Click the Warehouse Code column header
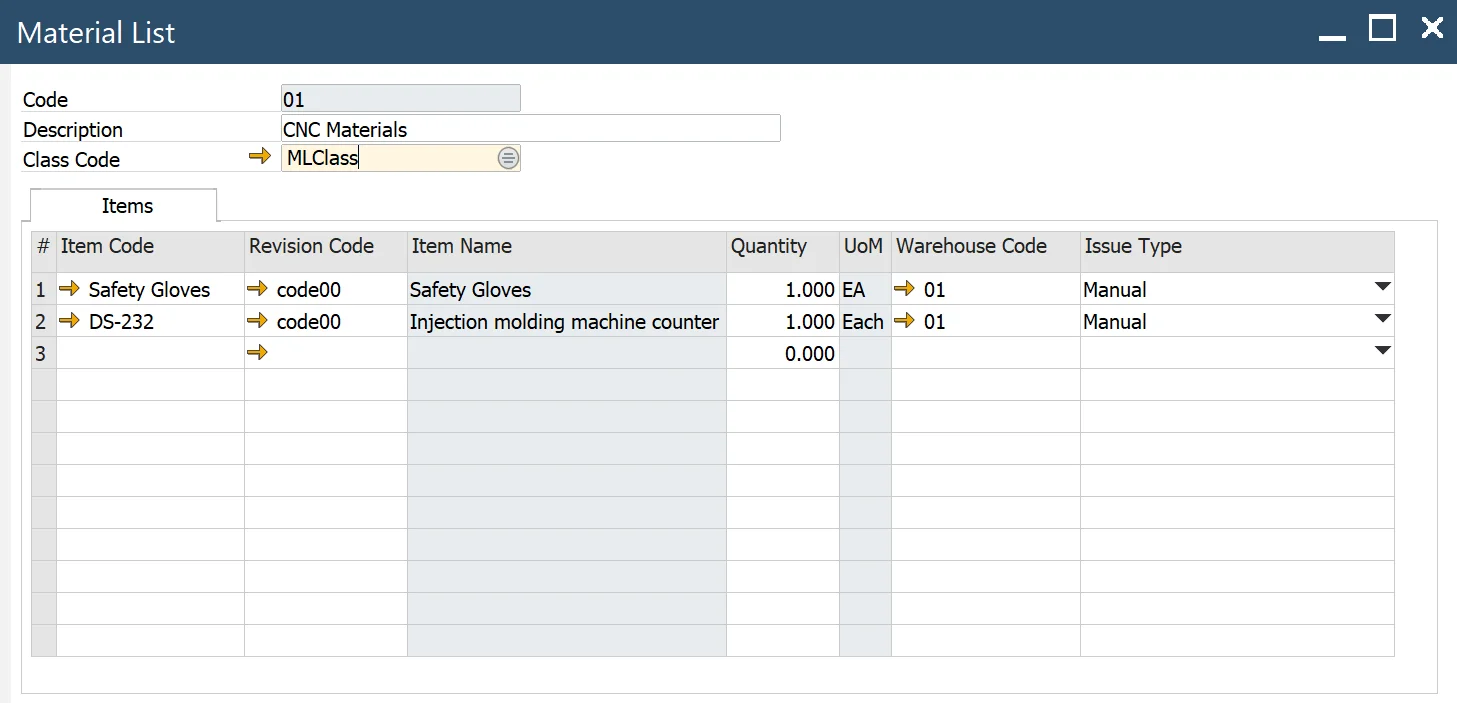The image size is (1457, 703). pos(970,246)
